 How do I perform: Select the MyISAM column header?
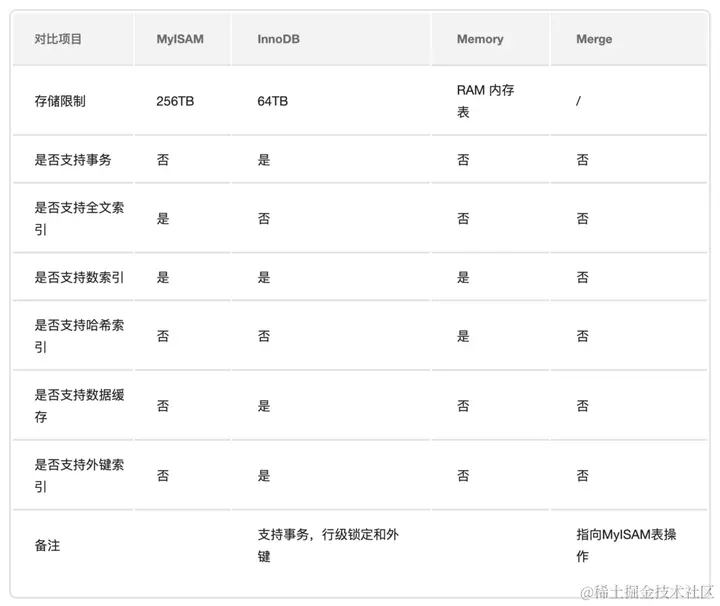pos(180,39)
